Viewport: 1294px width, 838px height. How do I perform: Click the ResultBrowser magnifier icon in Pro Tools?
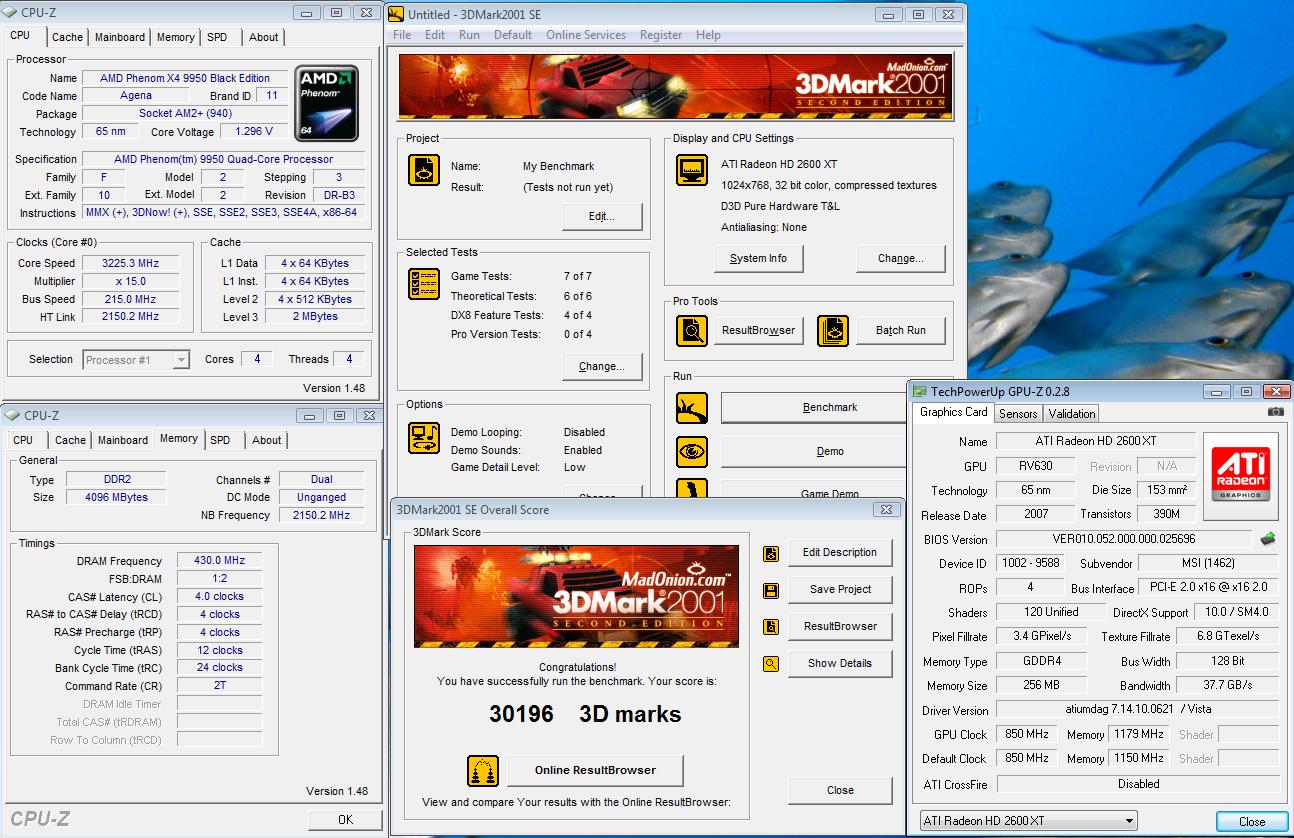click(x=692, y=330)
